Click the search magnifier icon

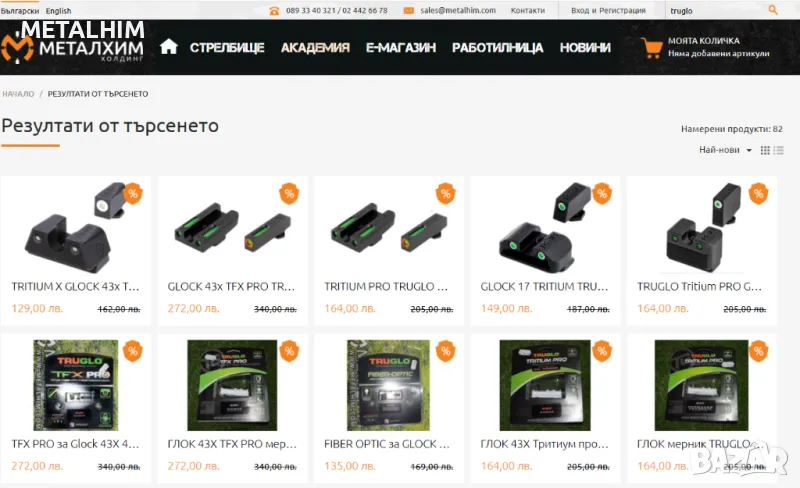(x=773, y=10)
